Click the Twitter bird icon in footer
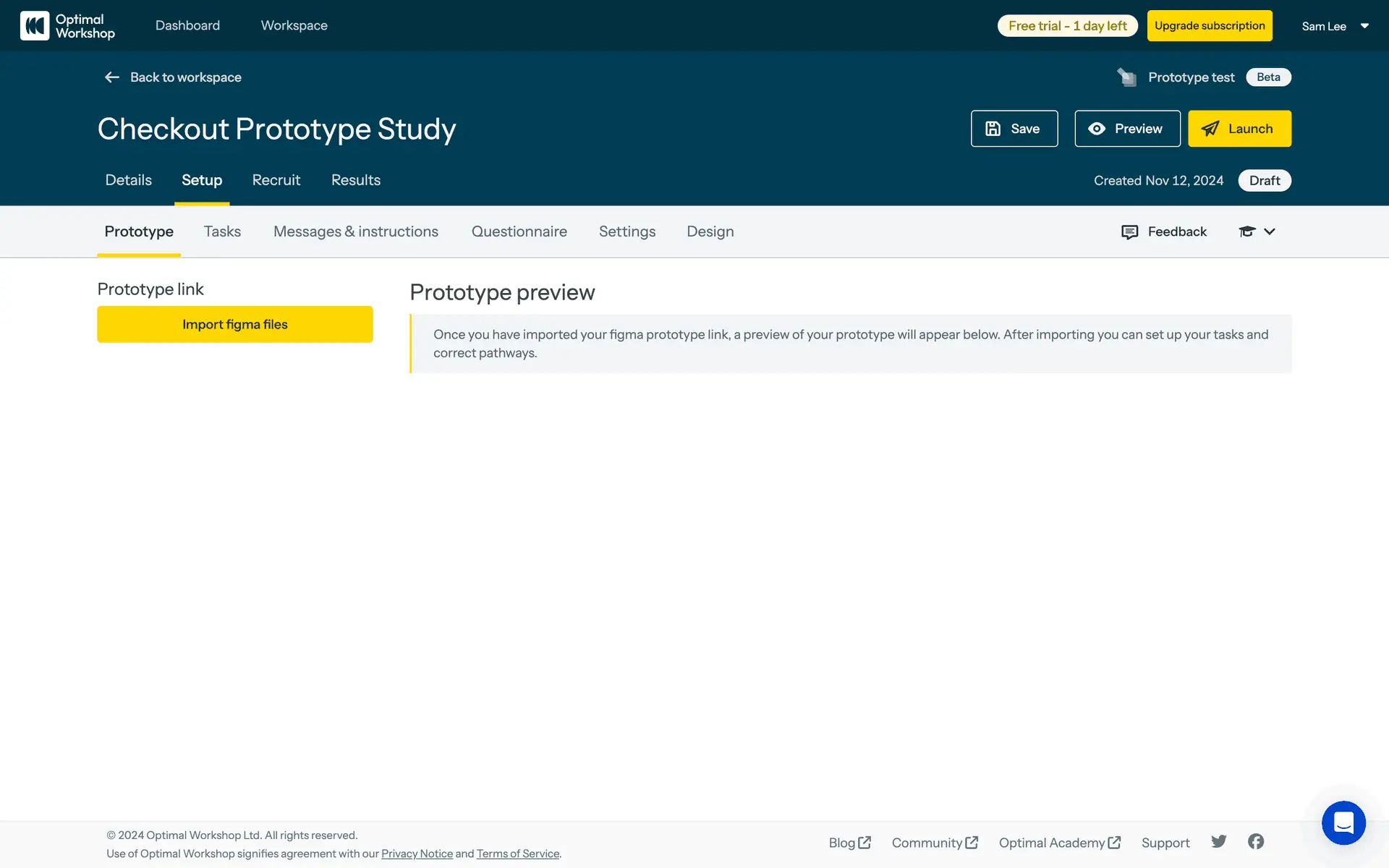1389x868 pixels. pyautogui.click(x=1219, y=841)
